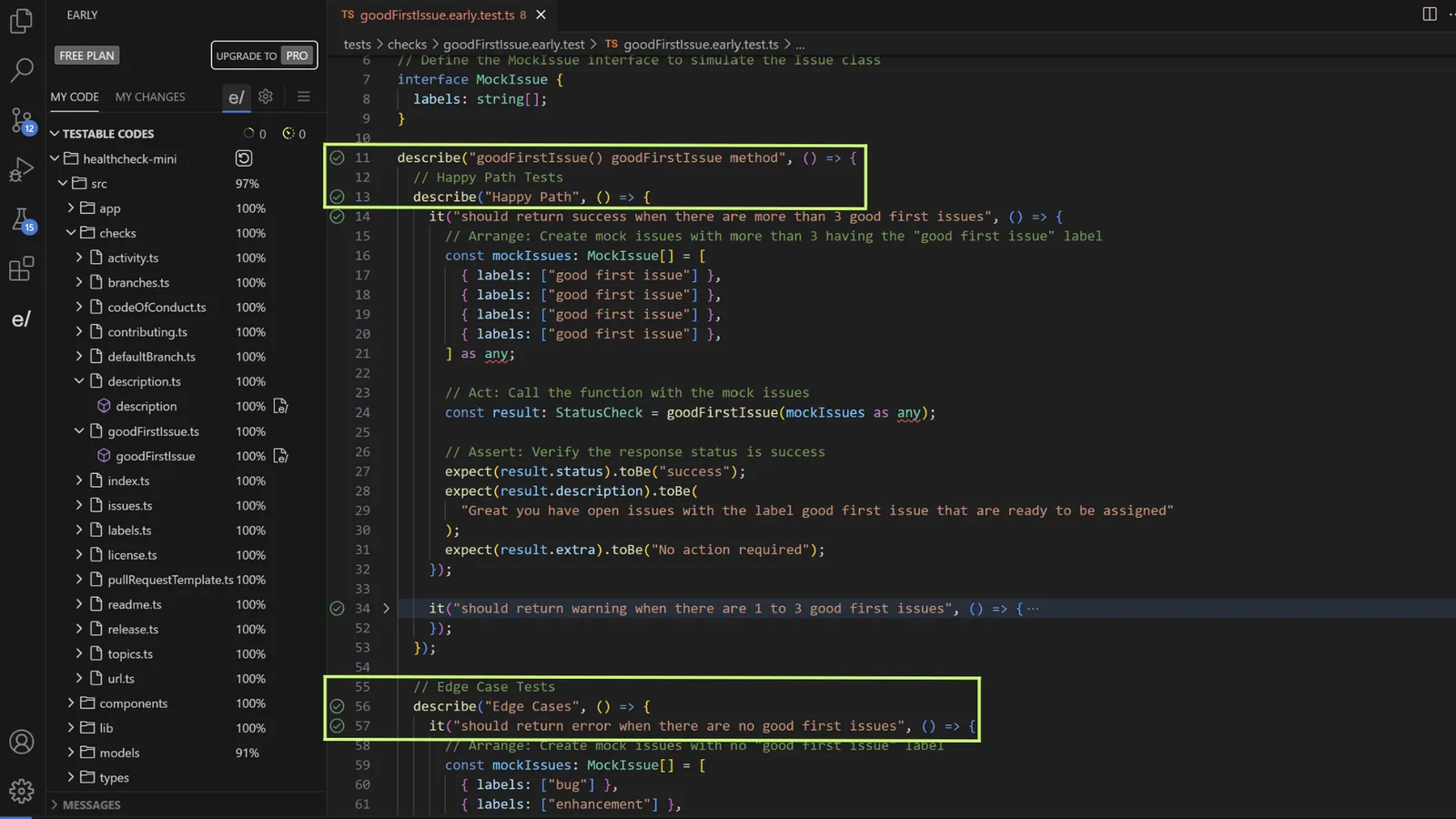Image resolution: width=1456 pixels, height=819 pixels.
Task: Open test file icon beside goodFirstIssue function
Action: [x=281, y=456]
